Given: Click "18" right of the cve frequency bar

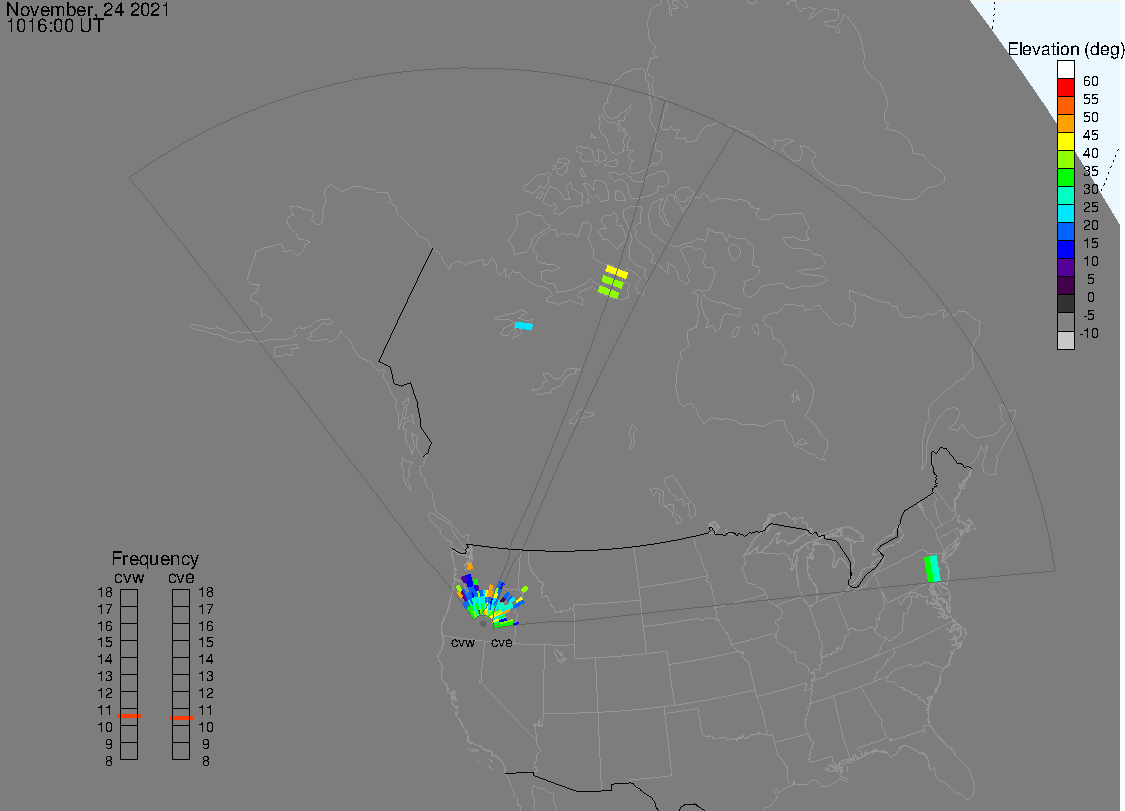Looking at the screenshot, I should pos(206,593).
